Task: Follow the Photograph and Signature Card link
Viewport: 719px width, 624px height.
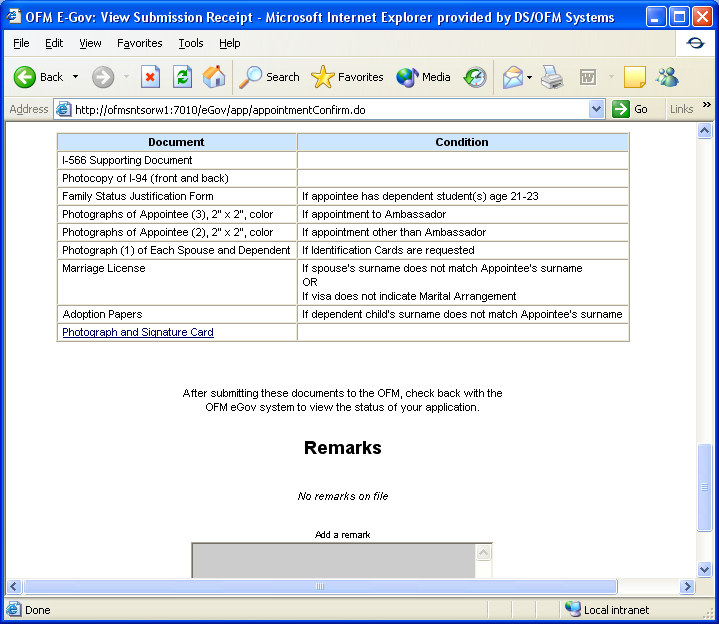Action: 137,332
